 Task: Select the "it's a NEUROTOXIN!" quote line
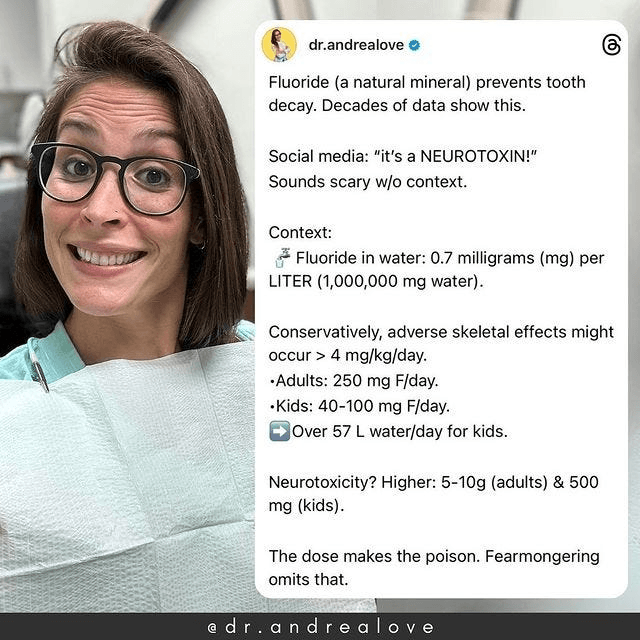(390, 157)
